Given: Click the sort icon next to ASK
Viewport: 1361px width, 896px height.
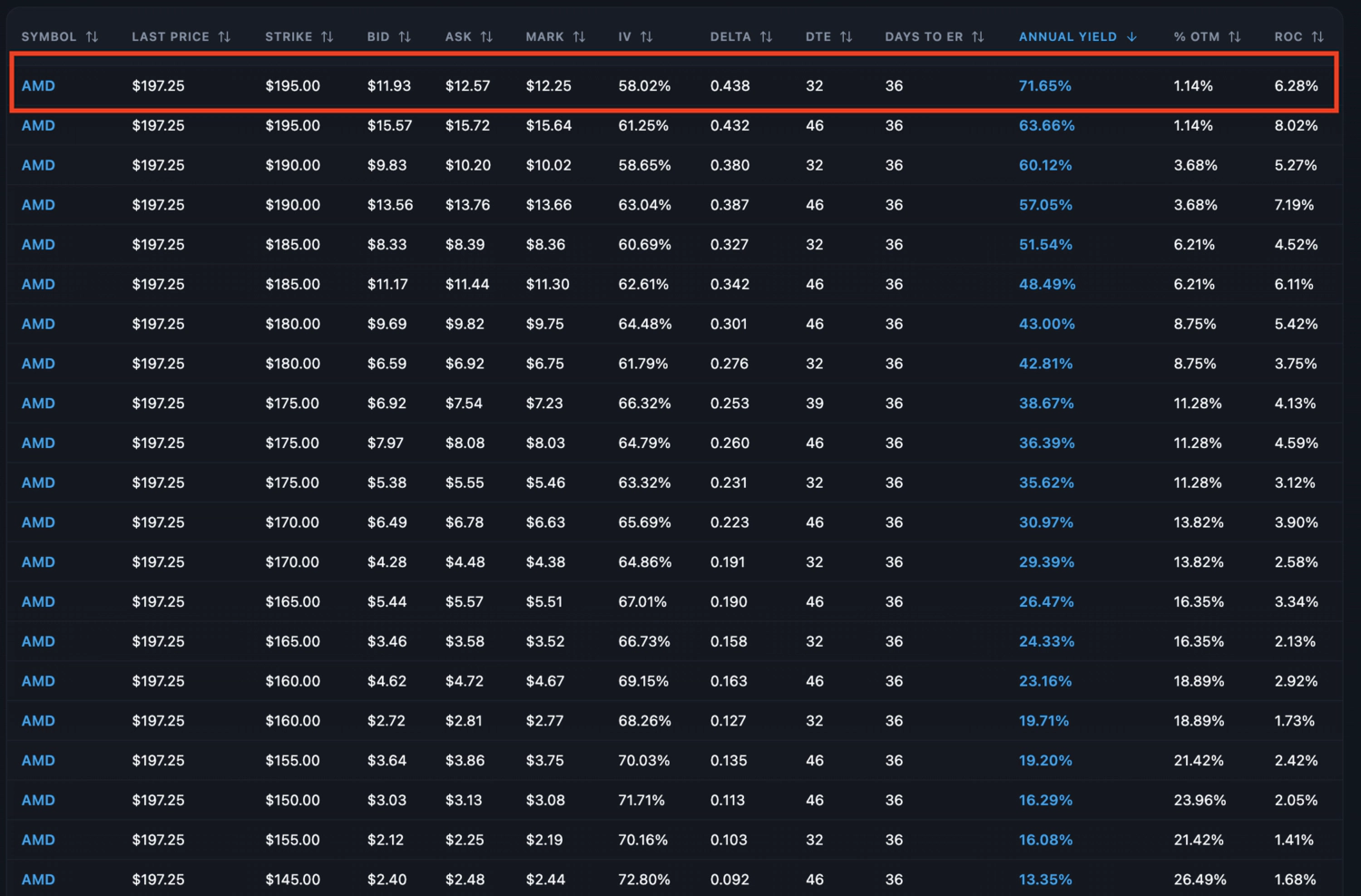Looking at the screenshot, I should click(x=486, y=37).
